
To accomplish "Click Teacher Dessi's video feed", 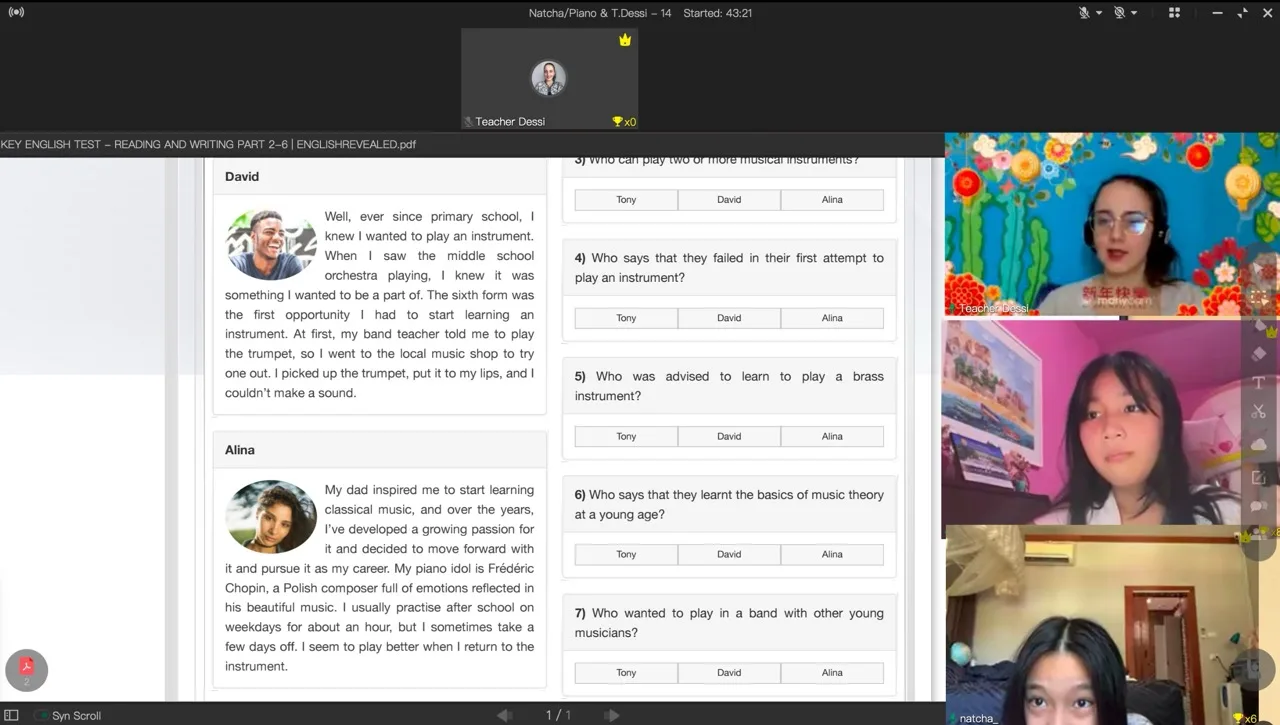I will [1112, 225].
